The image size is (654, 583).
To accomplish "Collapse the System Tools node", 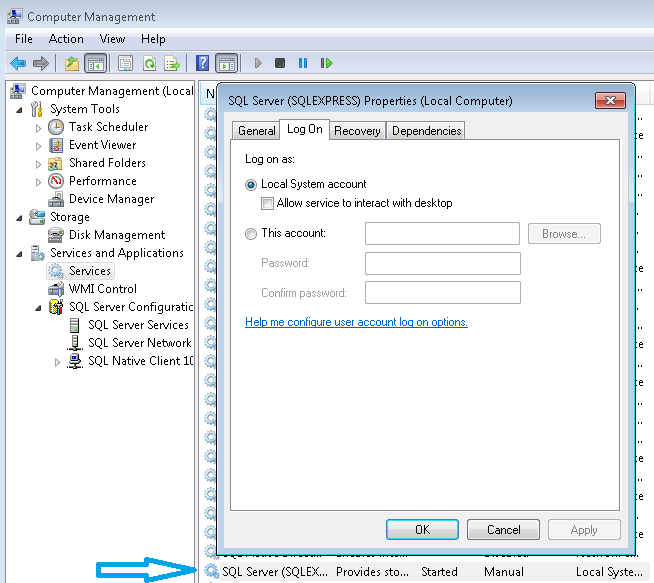I will pyautogui.click(x=19, y=110).
